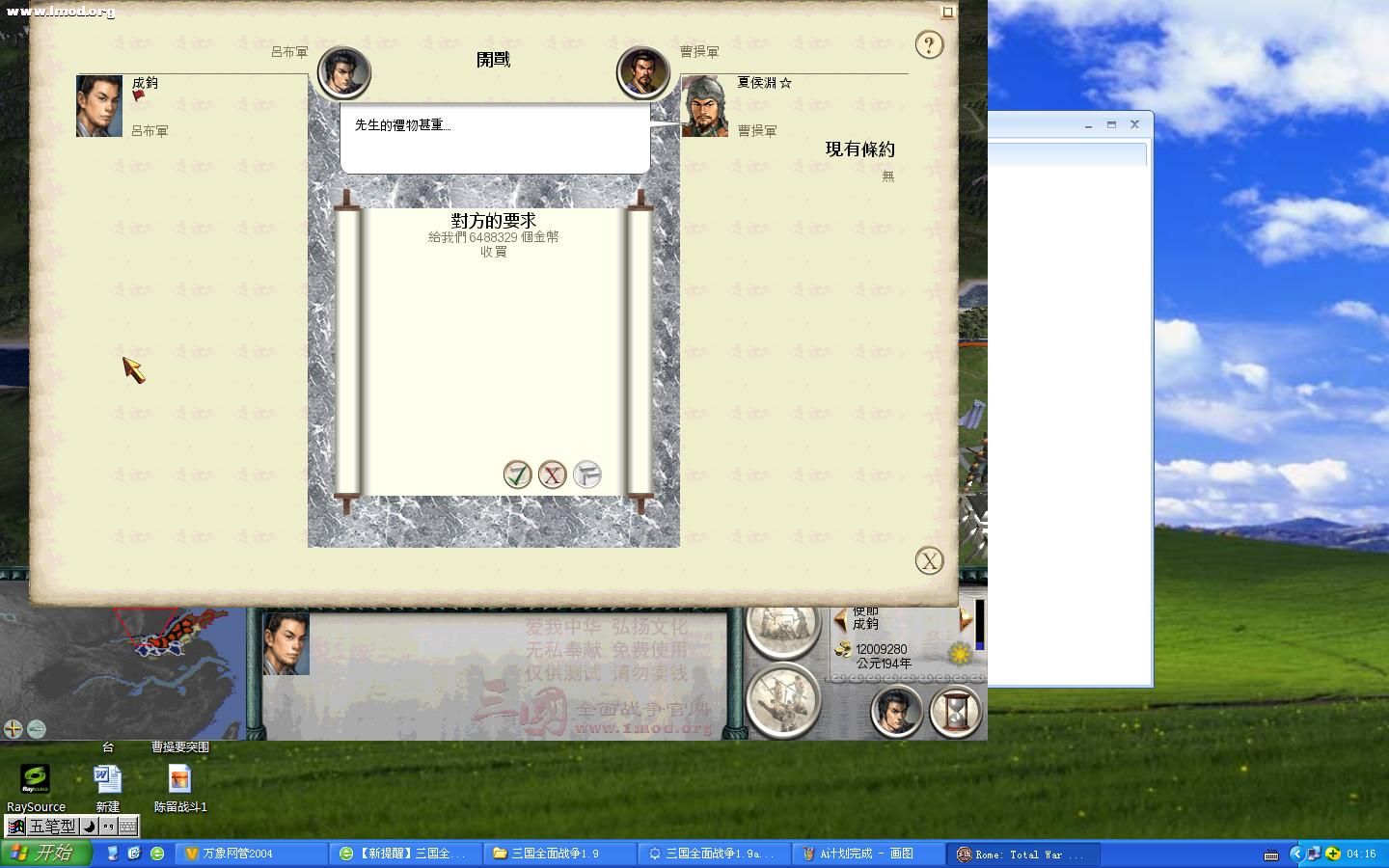
Task: Click the Lu Bu faction leader portrait
Action: coord(344,72)
